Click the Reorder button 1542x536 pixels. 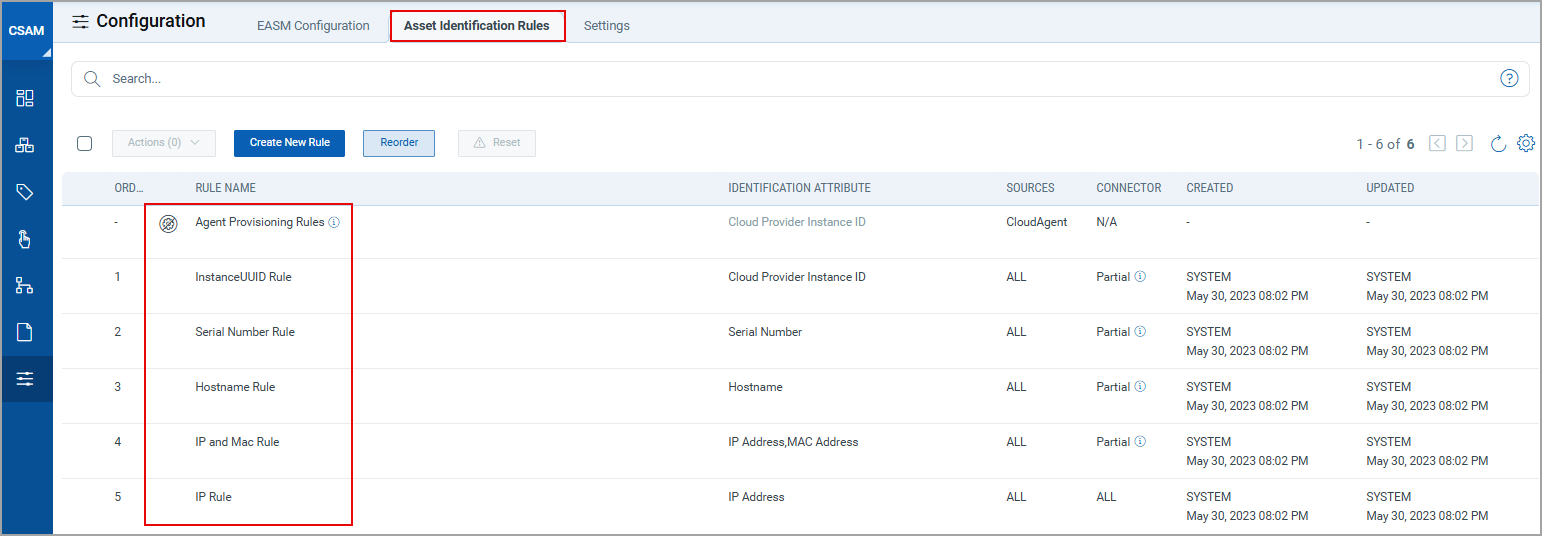(x=399, y=143)
